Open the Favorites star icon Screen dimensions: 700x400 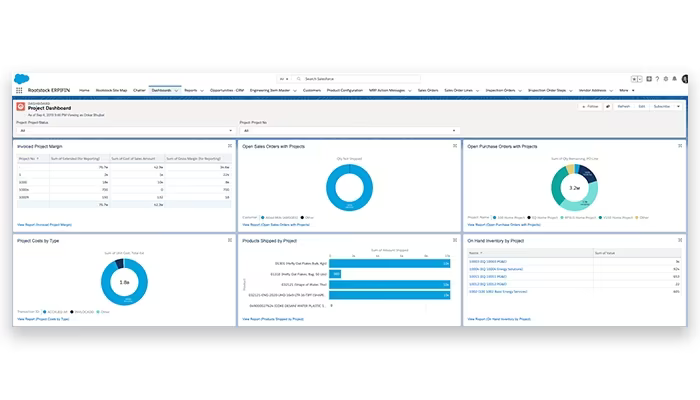(634, 79)
